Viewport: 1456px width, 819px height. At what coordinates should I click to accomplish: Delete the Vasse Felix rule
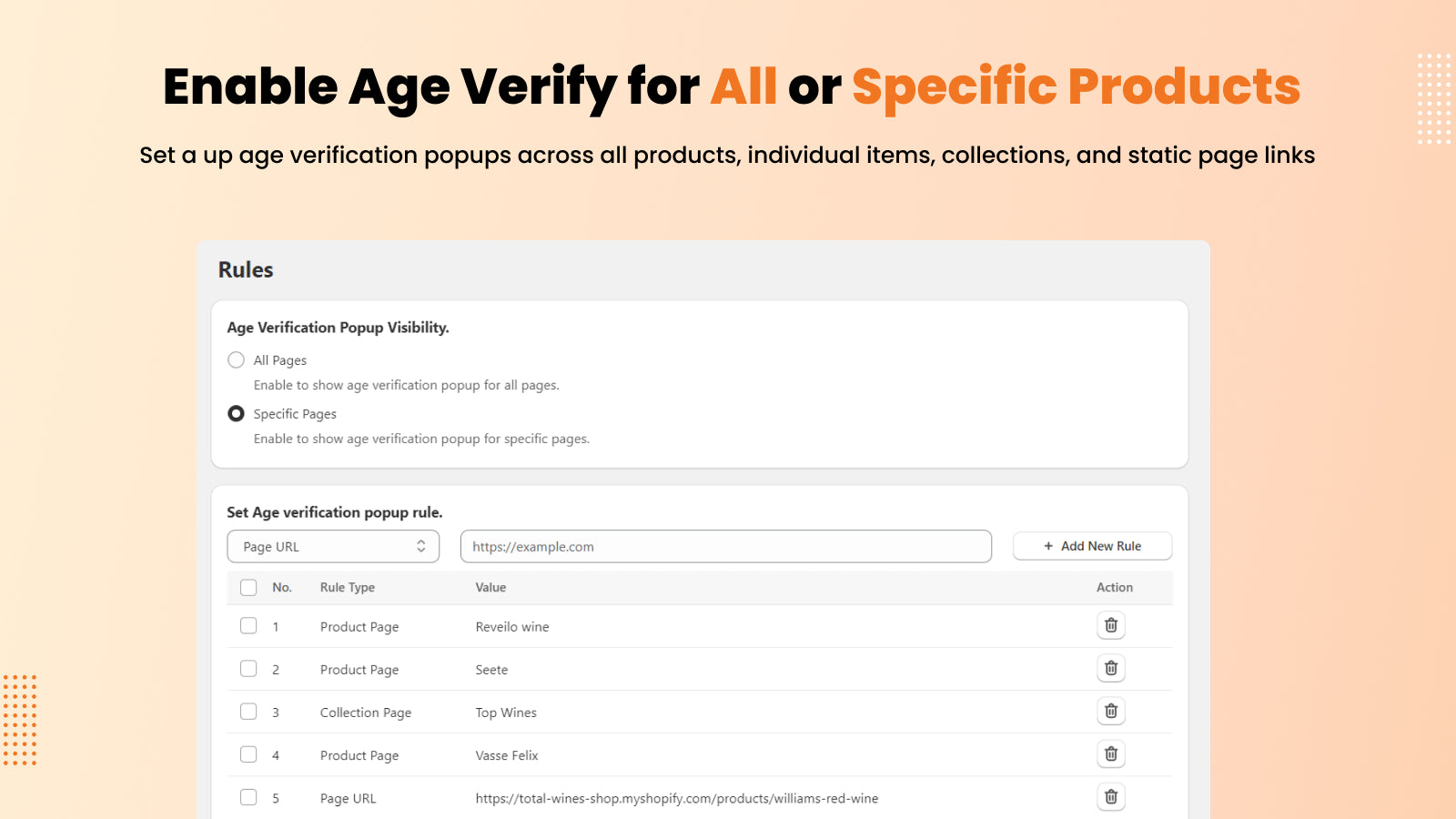(x=1110, y=753)
